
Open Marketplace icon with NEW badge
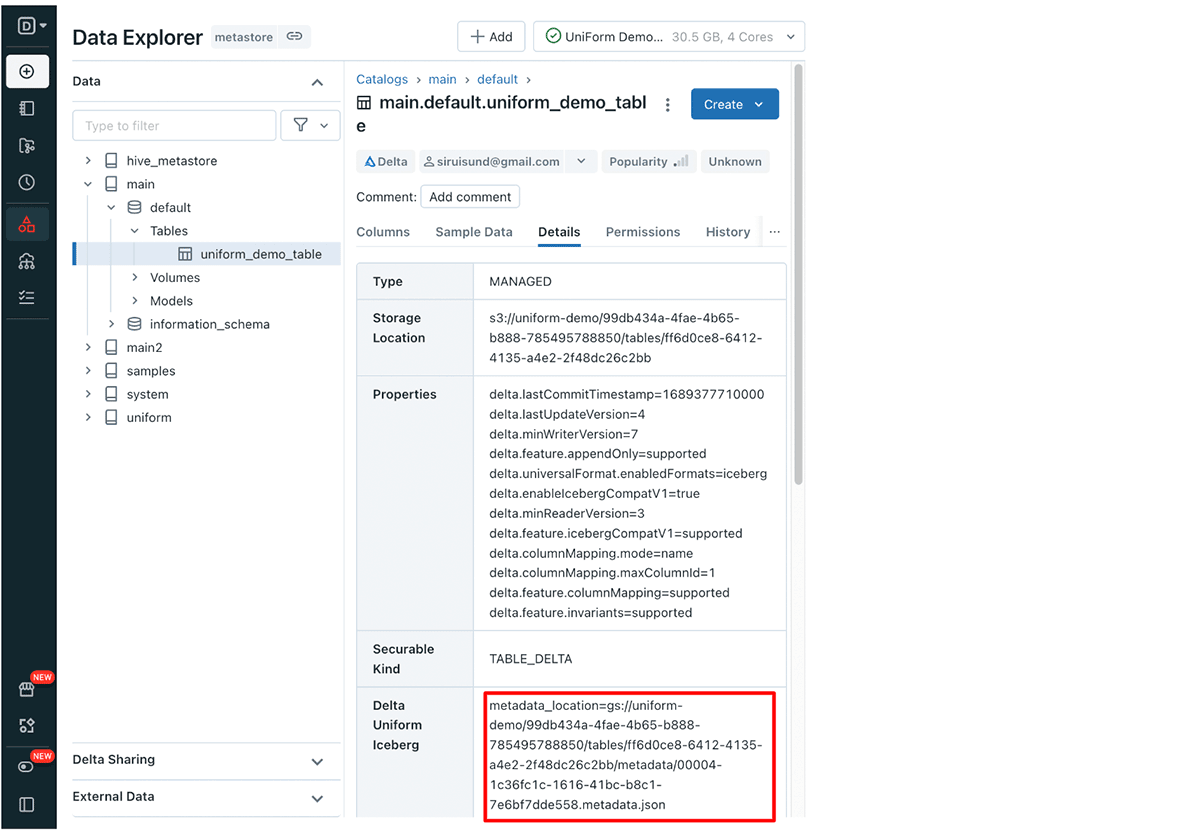coord(27,690)
